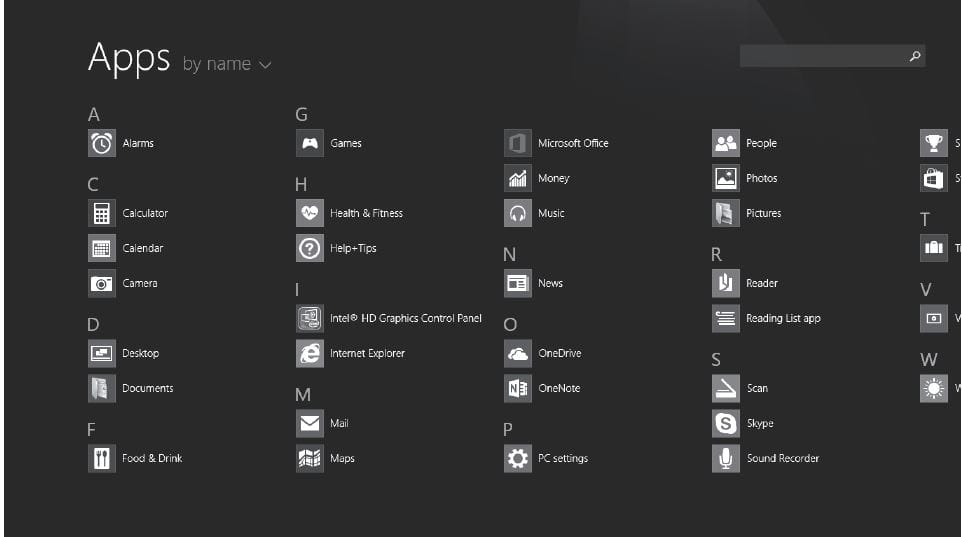Screen dimensions: 962x537
Task: Open the Store shopping bag icon
Action: click(x=934, y=179)
